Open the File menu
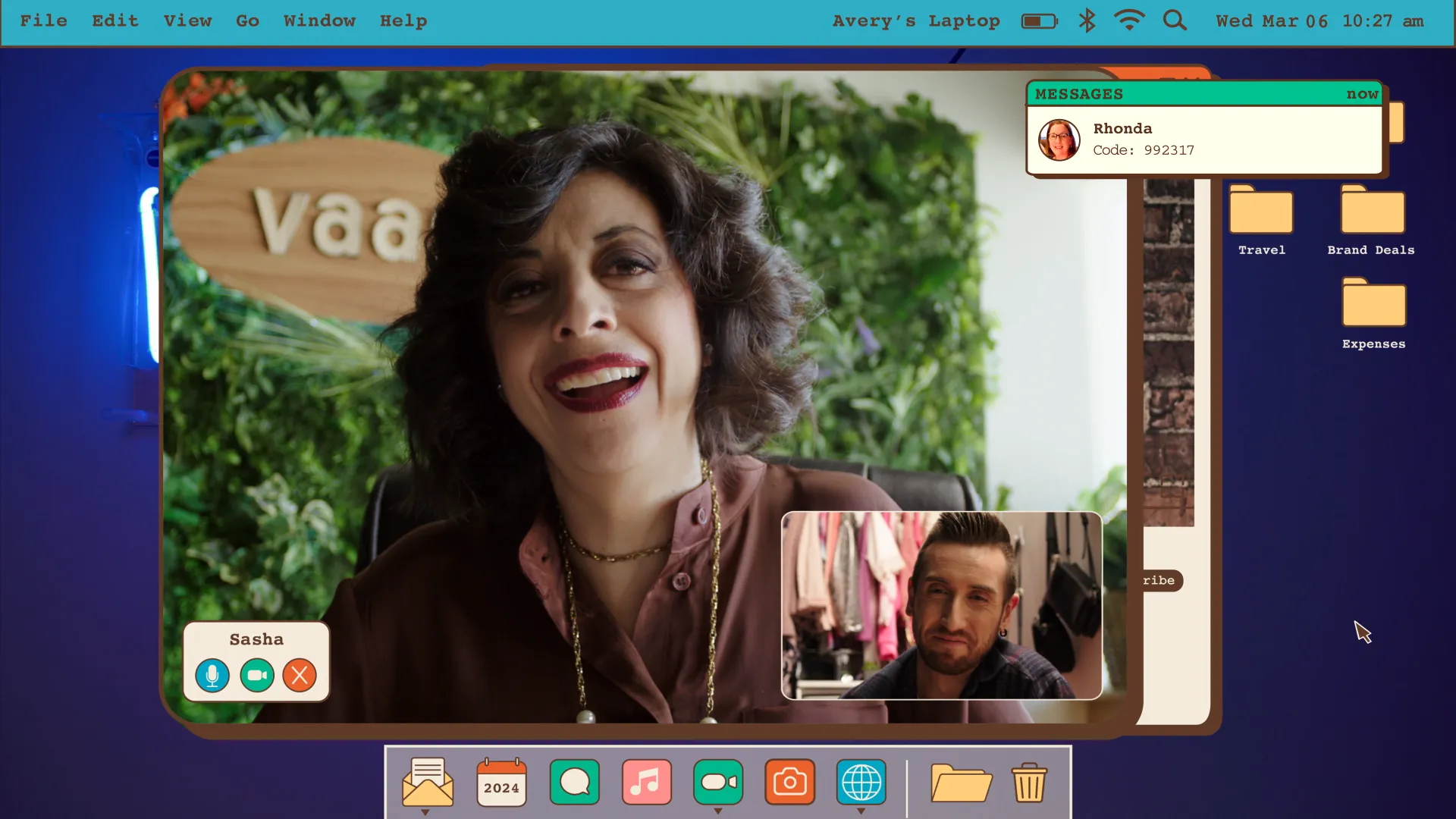 (x=43, y=21)
